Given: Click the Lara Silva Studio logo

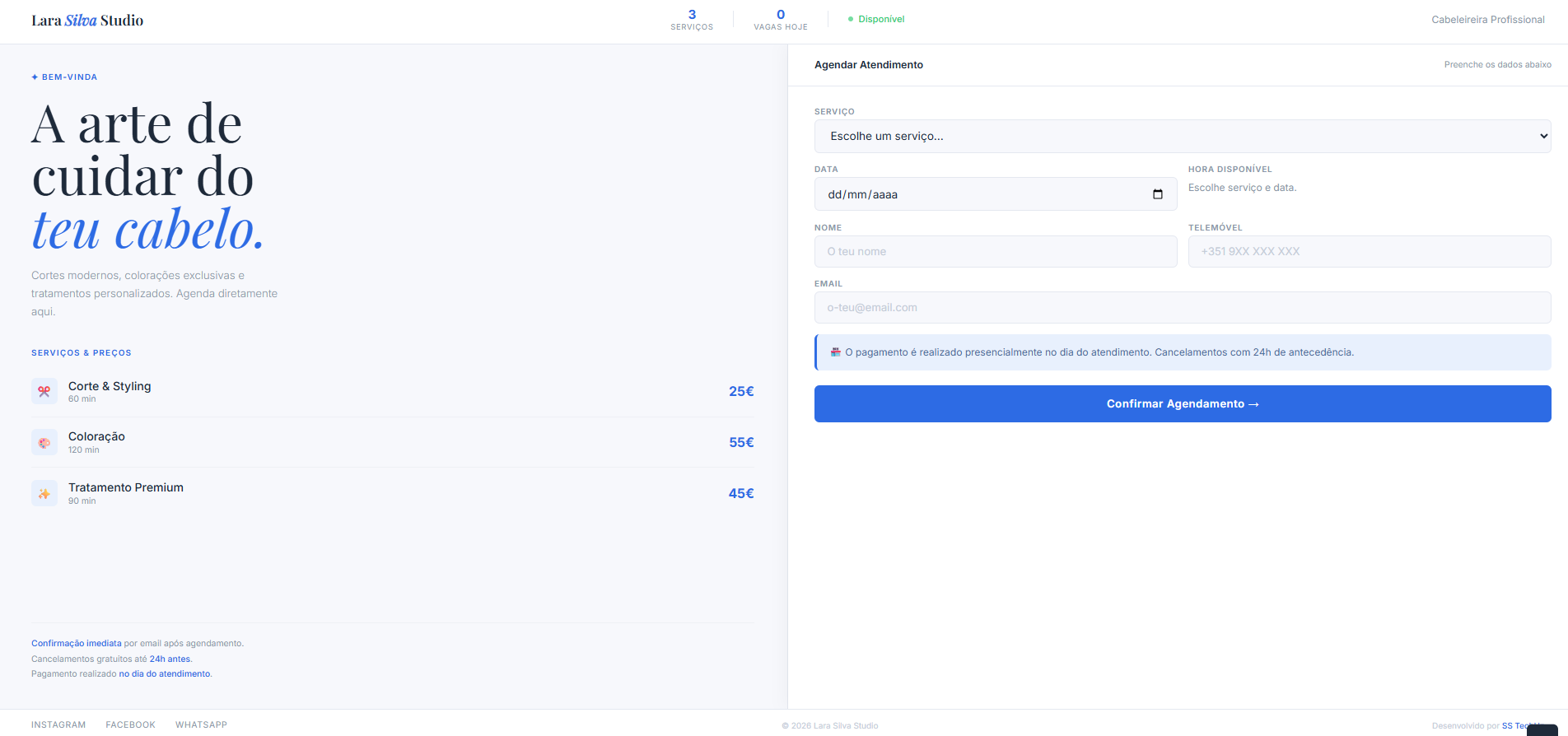Looking at the screenshot, I should (87, 21).
